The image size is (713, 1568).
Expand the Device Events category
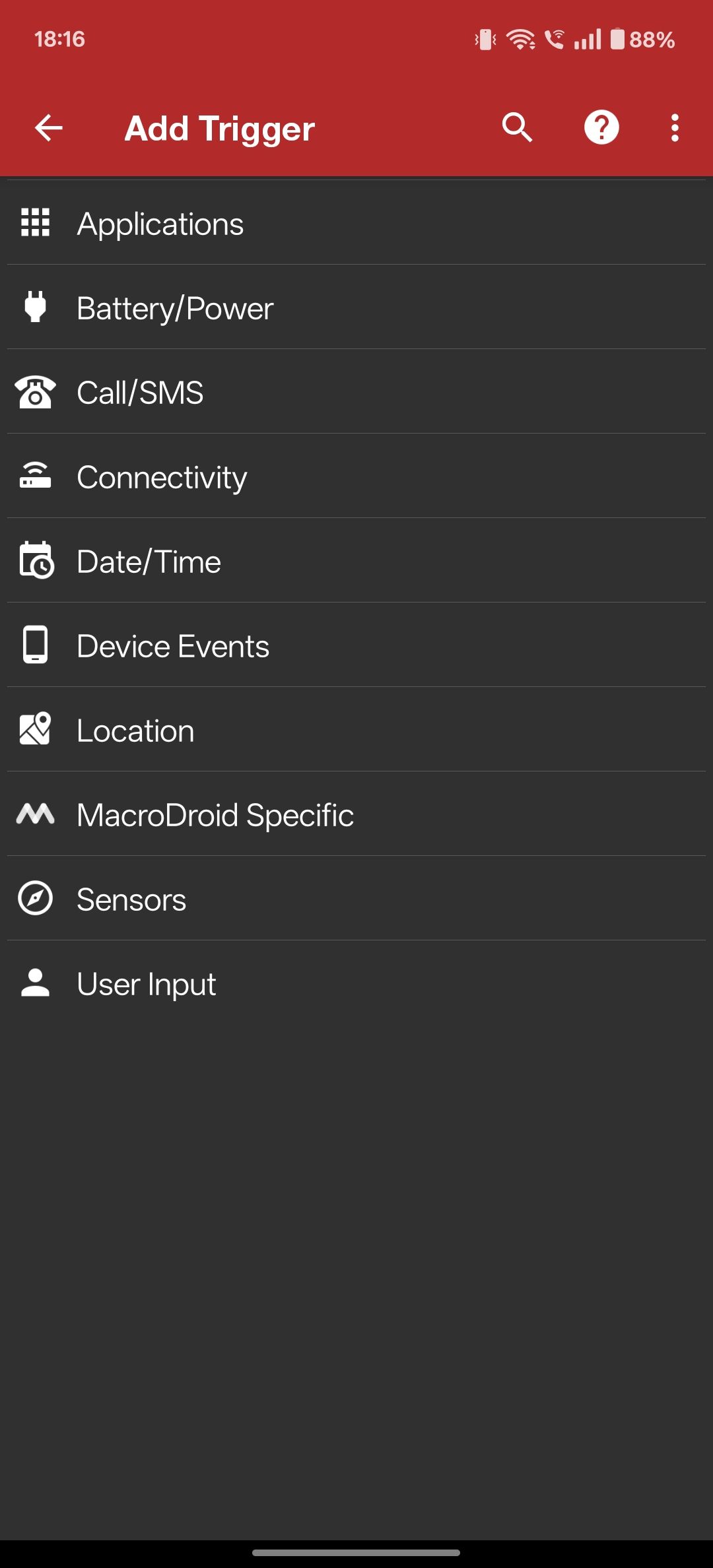pyautogui.click(x=356, y=645)
